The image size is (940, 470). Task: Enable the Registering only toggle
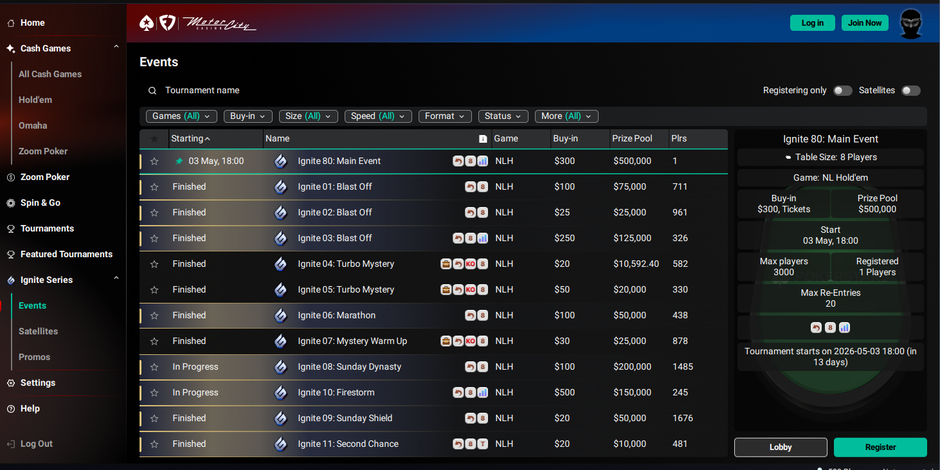[842, 90]
